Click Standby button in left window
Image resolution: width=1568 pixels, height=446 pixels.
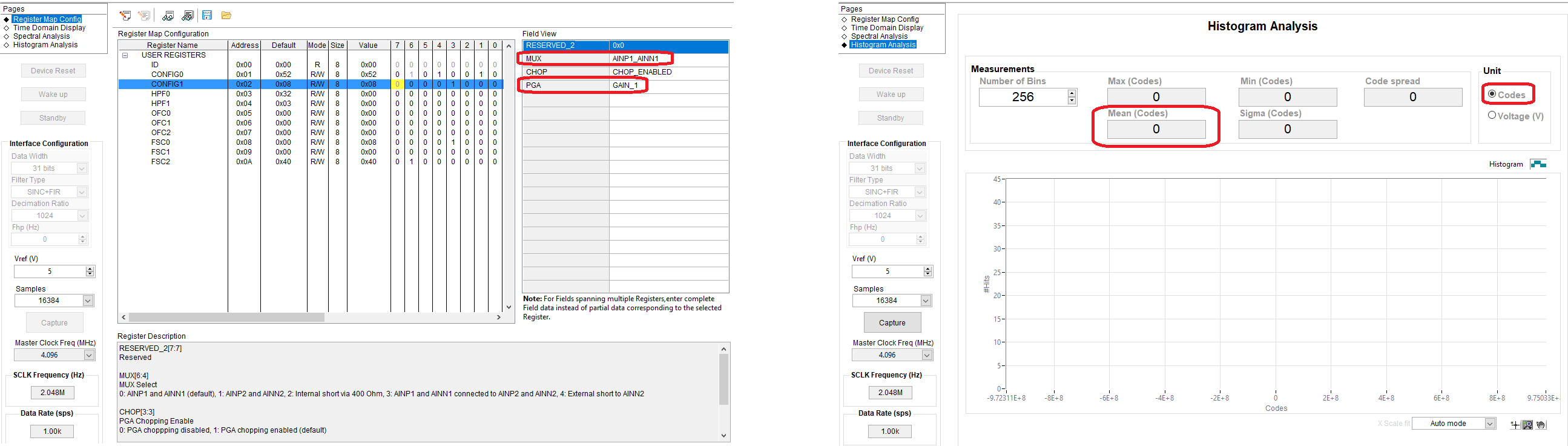coord(53,118)
